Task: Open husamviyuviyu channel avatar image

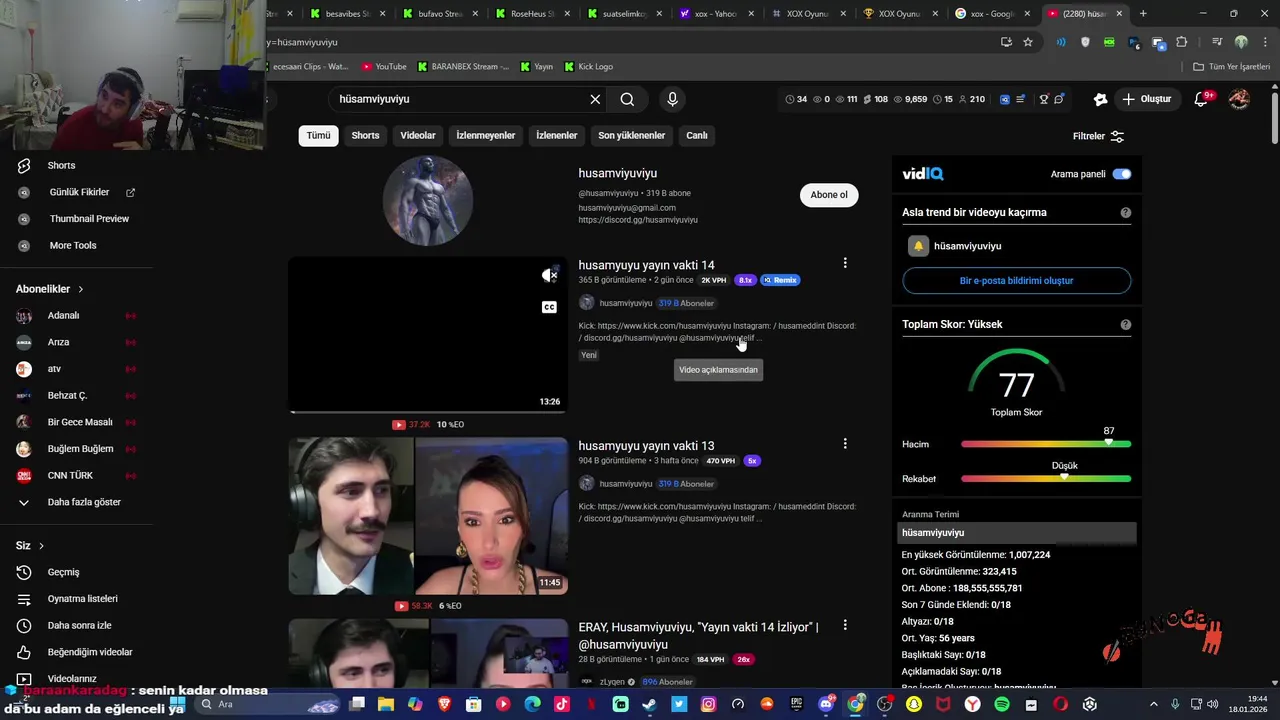Action: point(427,200)
